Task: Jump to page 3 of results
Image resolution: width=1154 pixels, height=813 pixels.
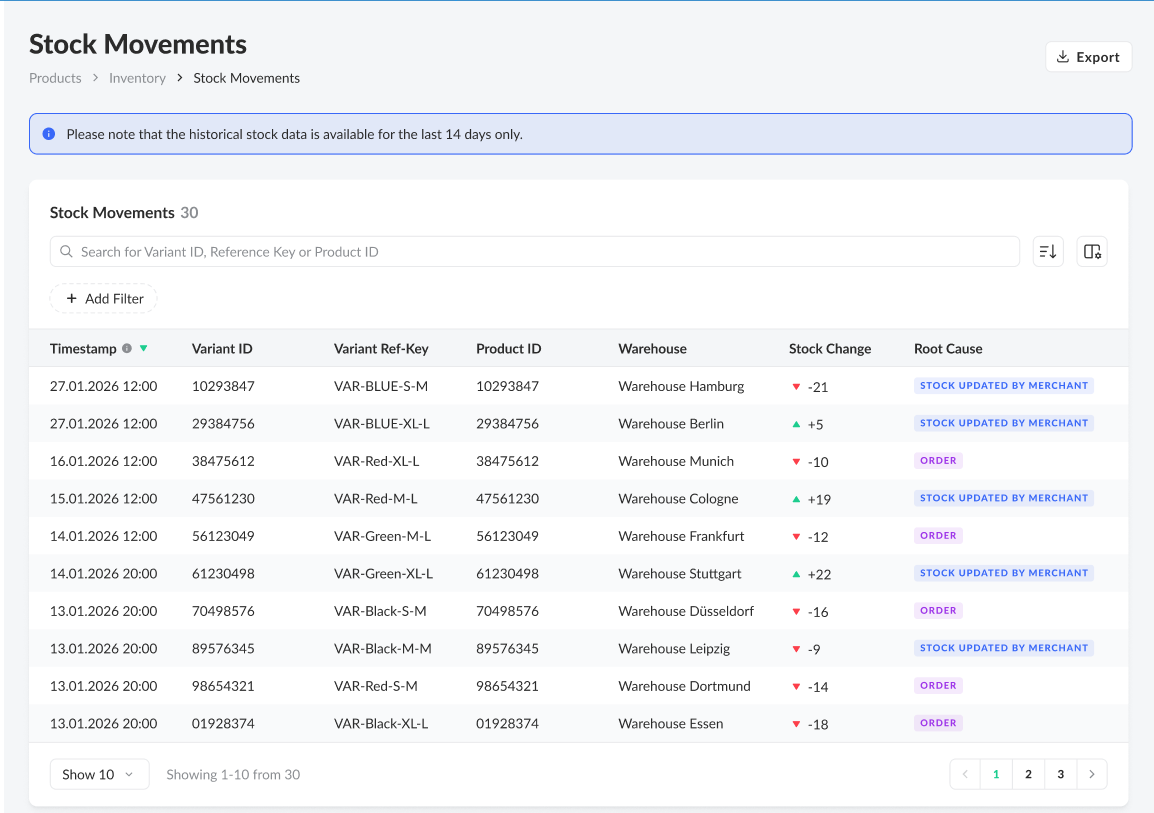Action: (x=1060, y=774)
